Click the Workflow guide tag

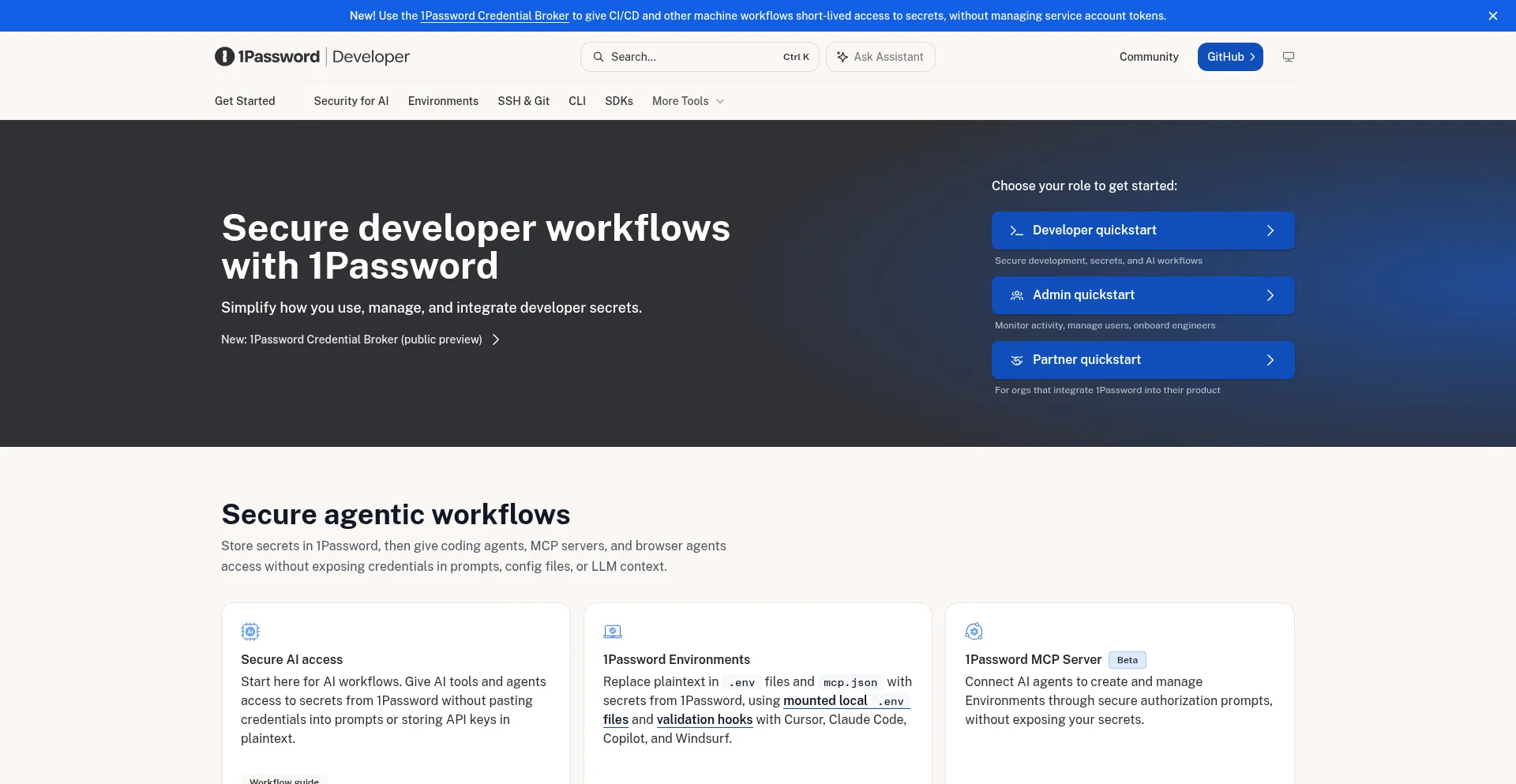(284, 780)
